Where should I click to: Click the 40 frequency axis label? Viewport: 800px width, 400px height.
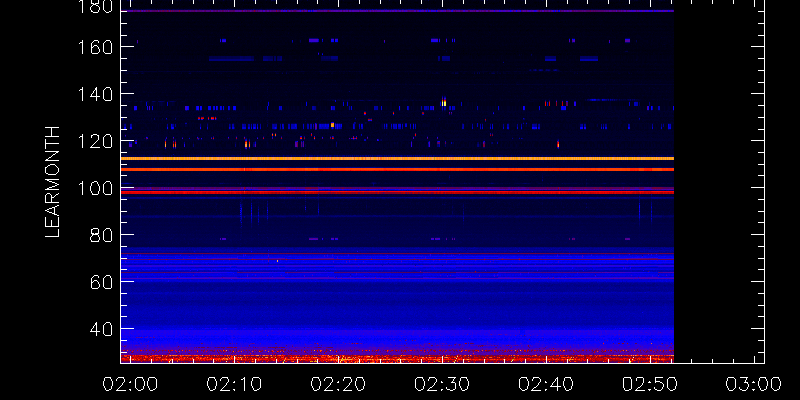pyautogui.click(x=101, y=329)
